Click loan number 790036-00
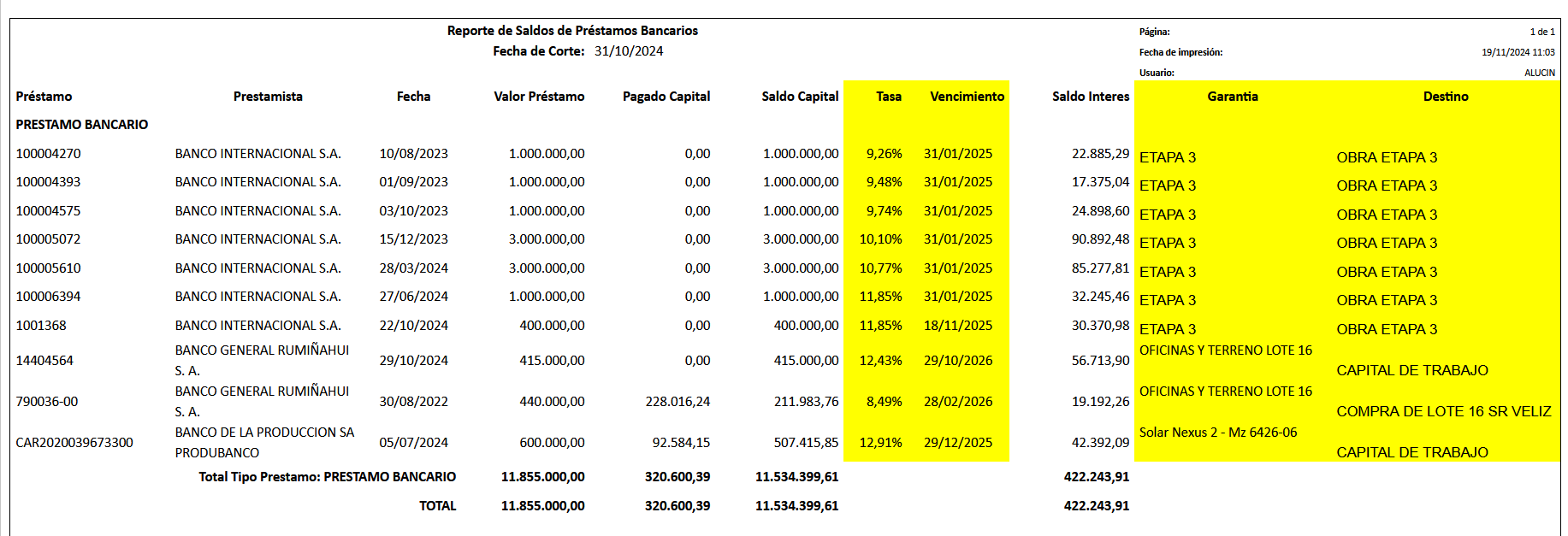This screenshot has width=1568, height=536. pyautogui.click(x=46, y=402)
